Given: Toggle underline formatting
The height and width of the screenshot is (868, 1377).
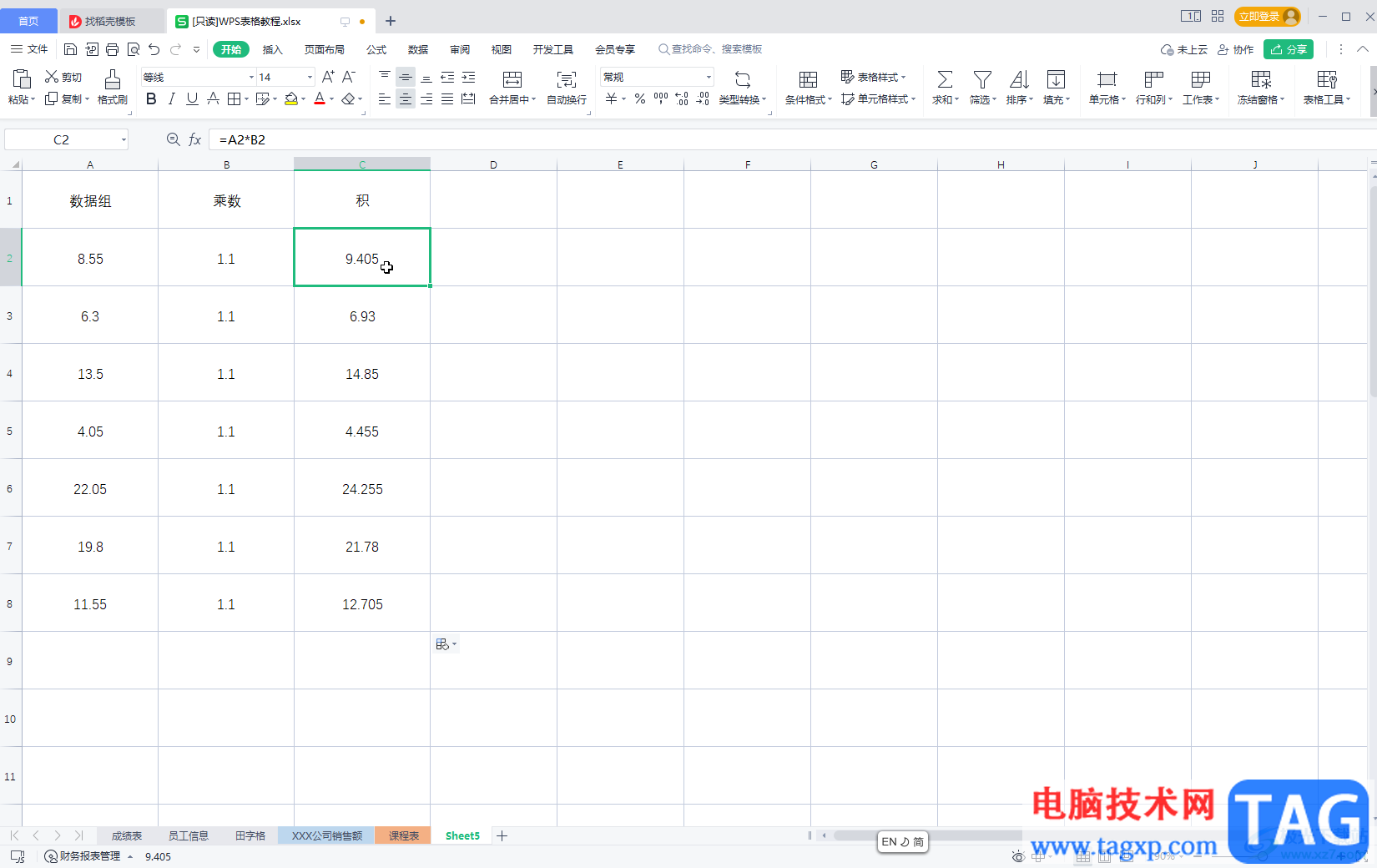Looking at the screenshot, I should click(x=192, y=98).
